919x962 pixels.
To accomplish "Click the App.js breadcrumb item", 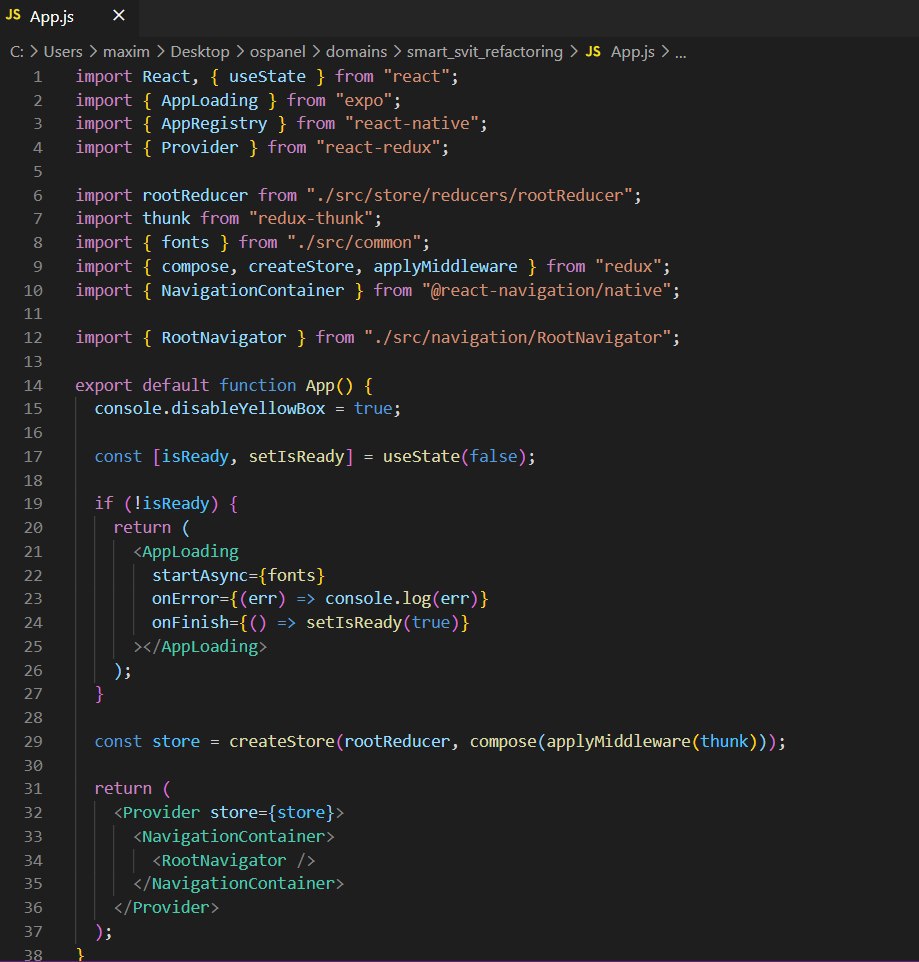I will coord(633,52).
